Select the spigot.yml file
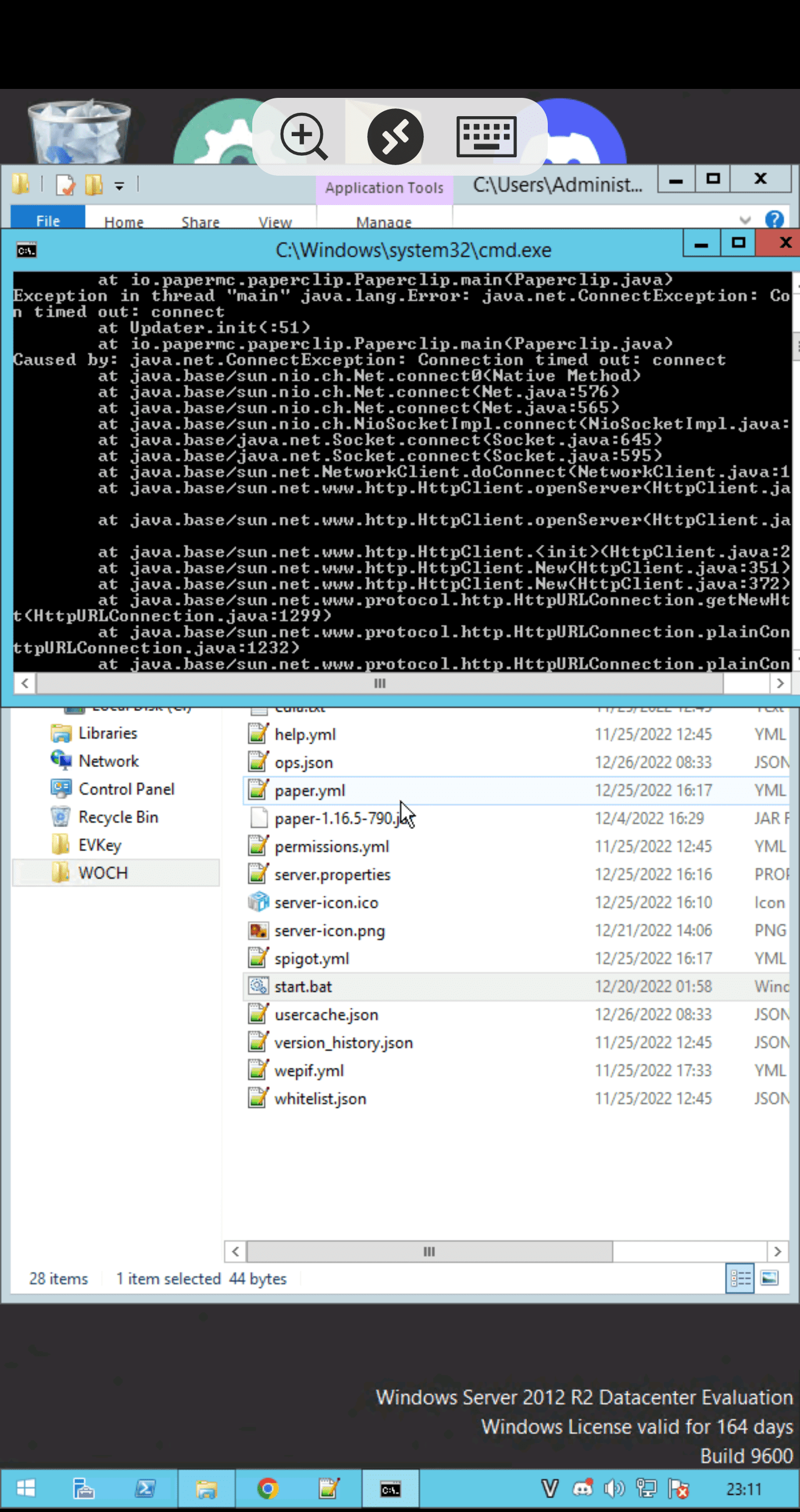The height and width of the screenshot is (1512, 800). pyautogui.click(x=312, y=959)
